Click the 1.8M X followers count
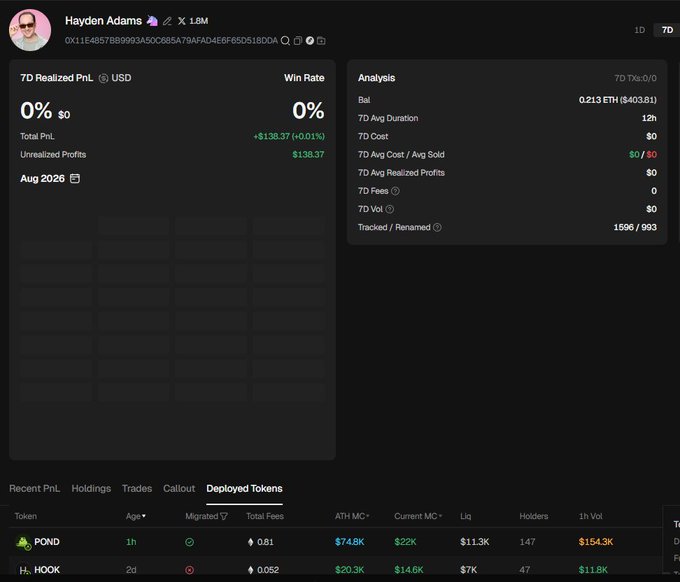Image resolution: width=680 pixels, height=582 pixels. point(199,21)
